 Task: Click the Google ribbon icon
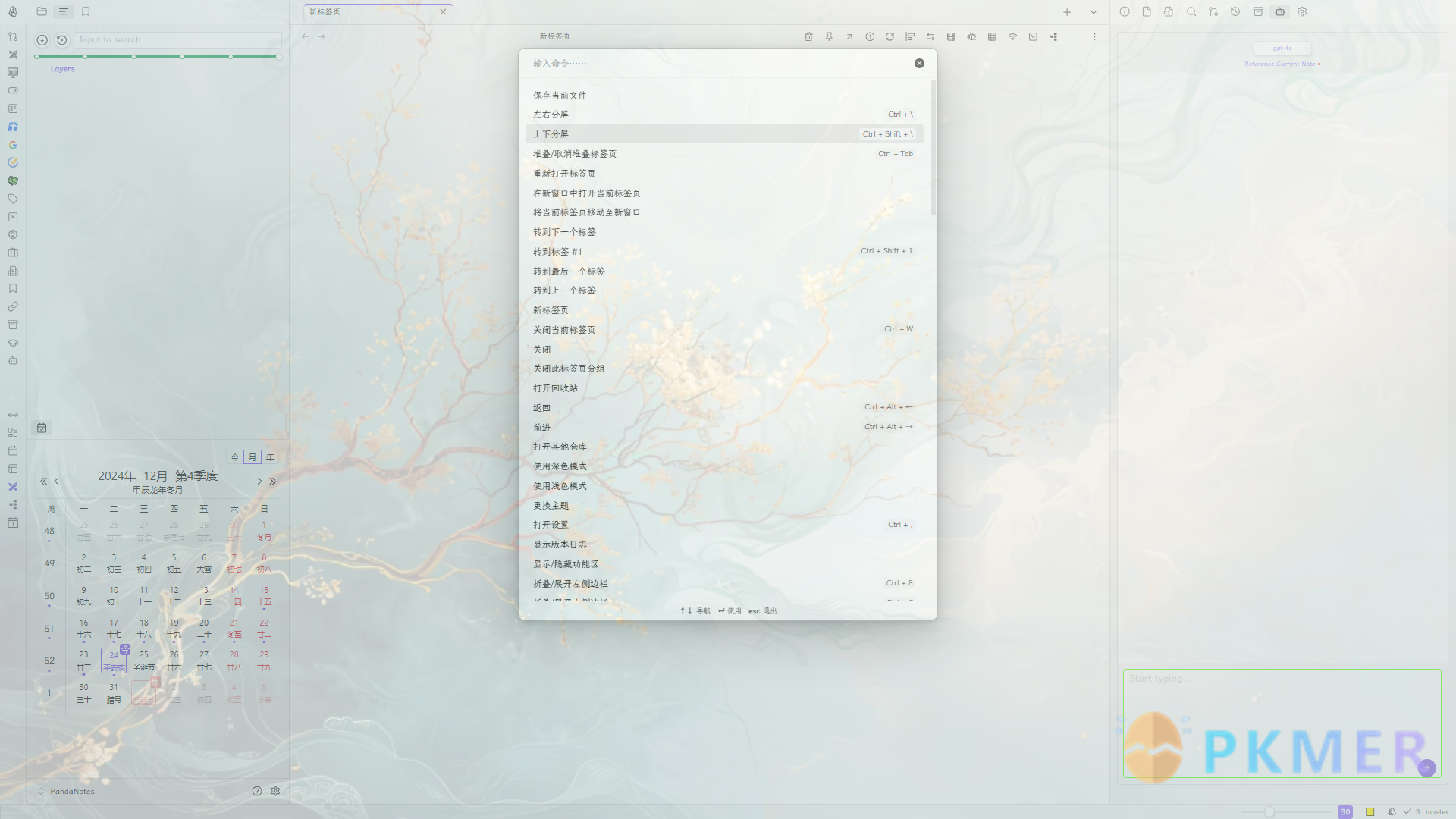pos(13,145)
